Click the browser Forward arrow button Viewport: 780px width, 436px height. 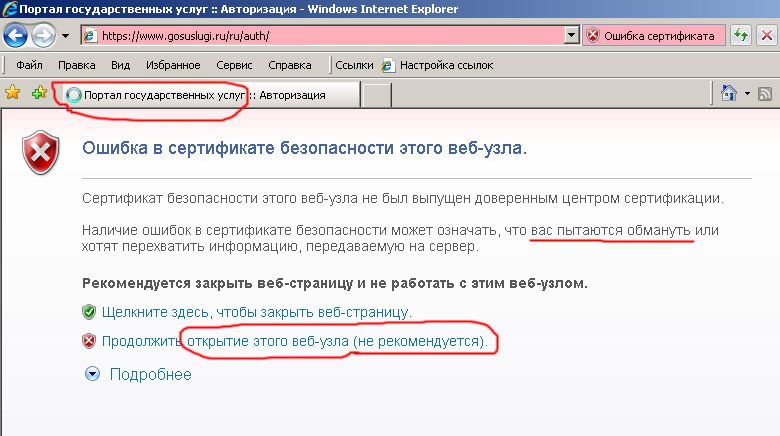pos(43,36)
